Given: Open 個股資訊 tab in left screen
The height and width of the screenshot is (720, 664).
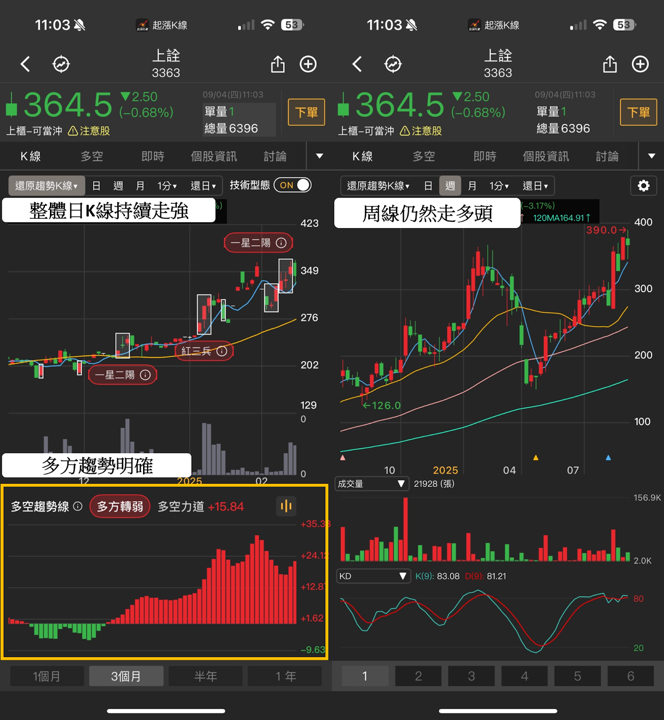Looking at the screenshot, I should coord(214,156).
